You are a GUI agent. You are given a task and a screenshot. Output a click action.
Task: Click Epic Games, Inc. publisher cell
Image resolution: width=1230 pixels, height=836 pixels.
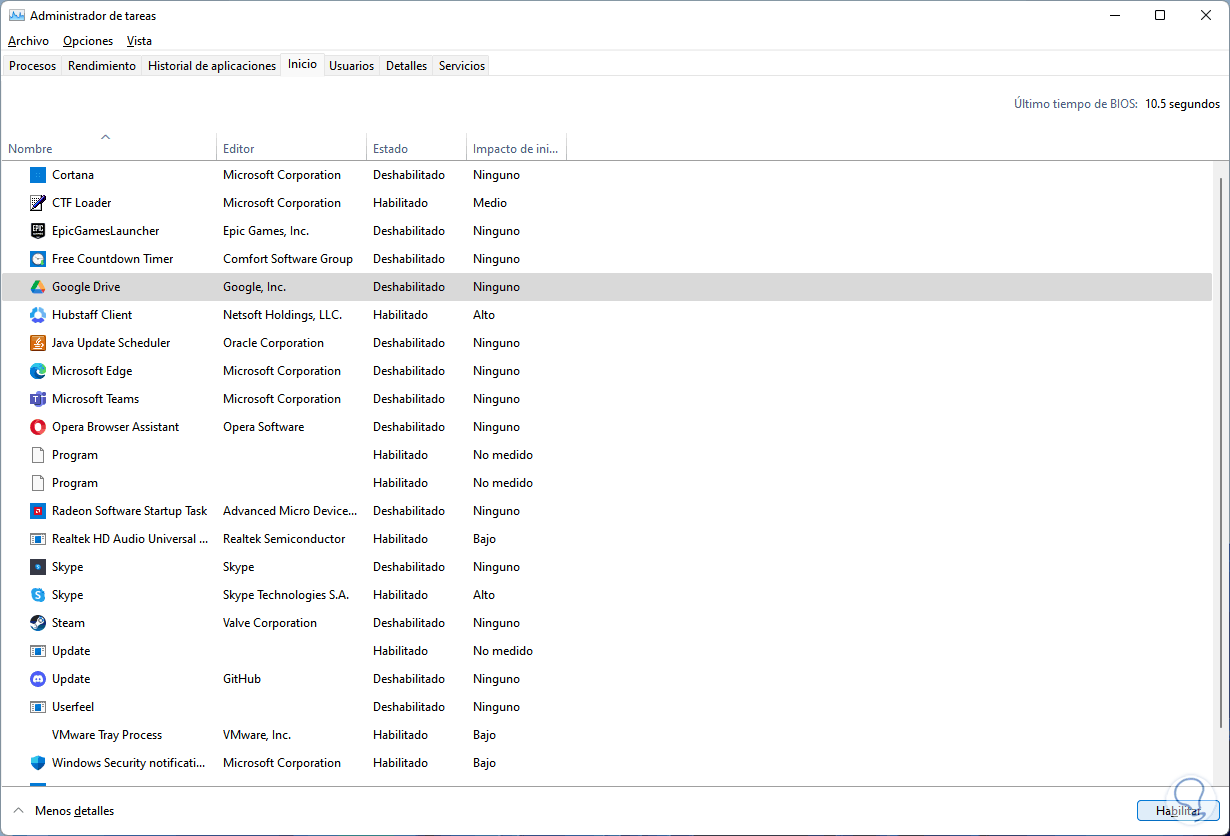click(266, 231)
